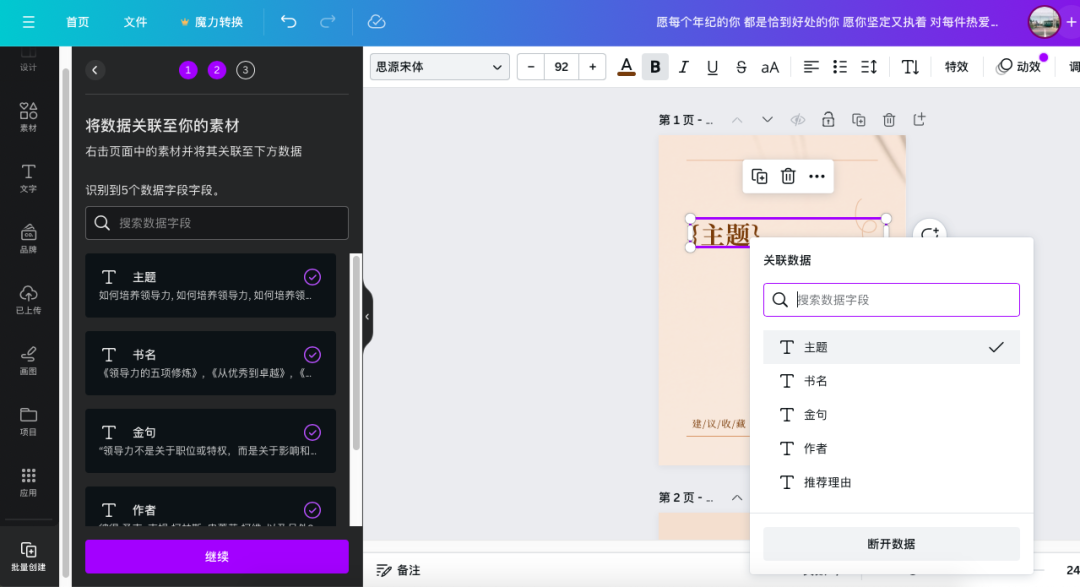Collapse the side panel with arrow handle

367,317
